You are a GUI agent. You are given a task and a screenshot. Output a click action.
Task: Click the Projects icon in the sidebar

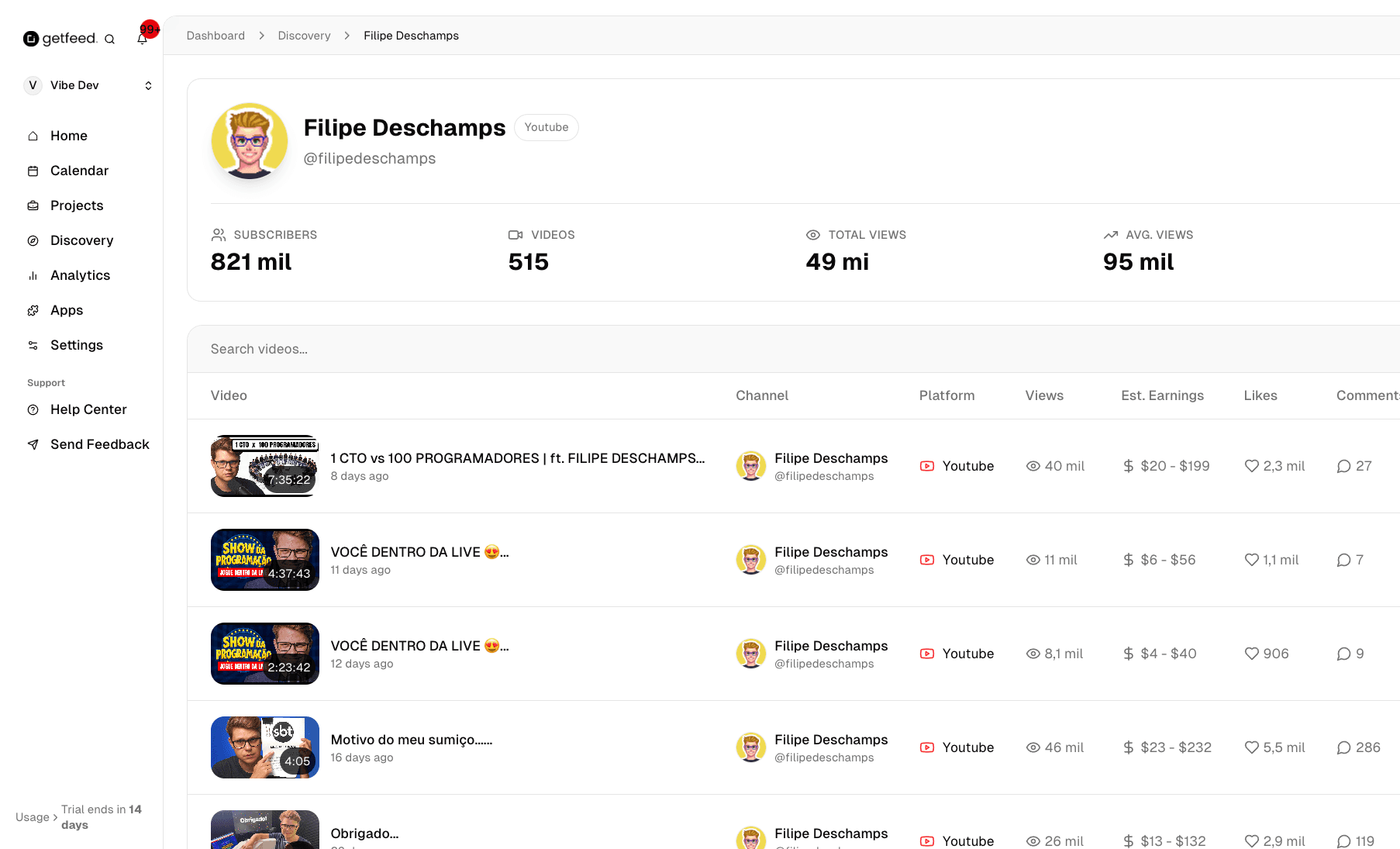[33, 205]
